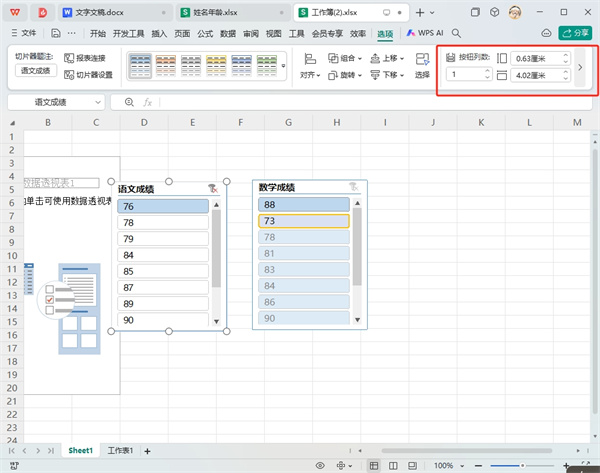Switch to normal view in status bar

click(374, 465)
